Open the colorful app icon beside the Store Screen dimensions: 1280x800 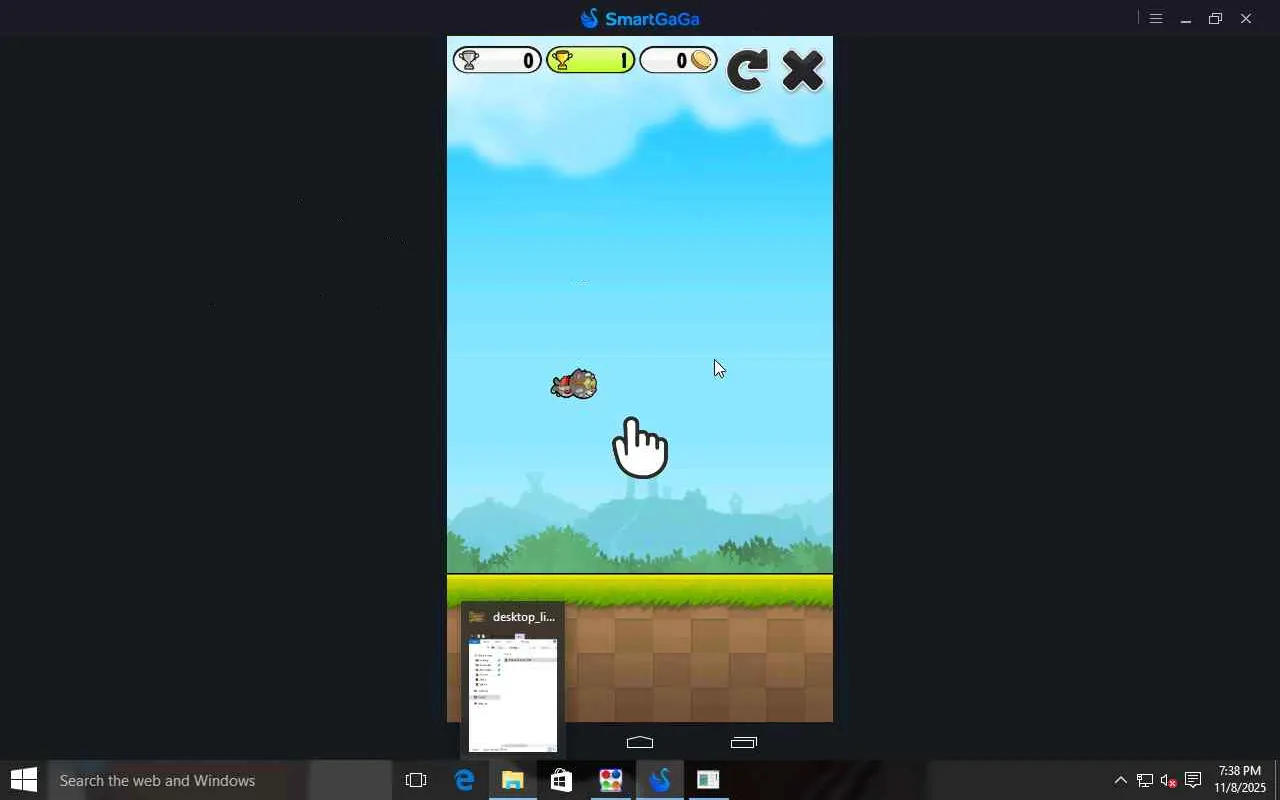click(610, 780)
